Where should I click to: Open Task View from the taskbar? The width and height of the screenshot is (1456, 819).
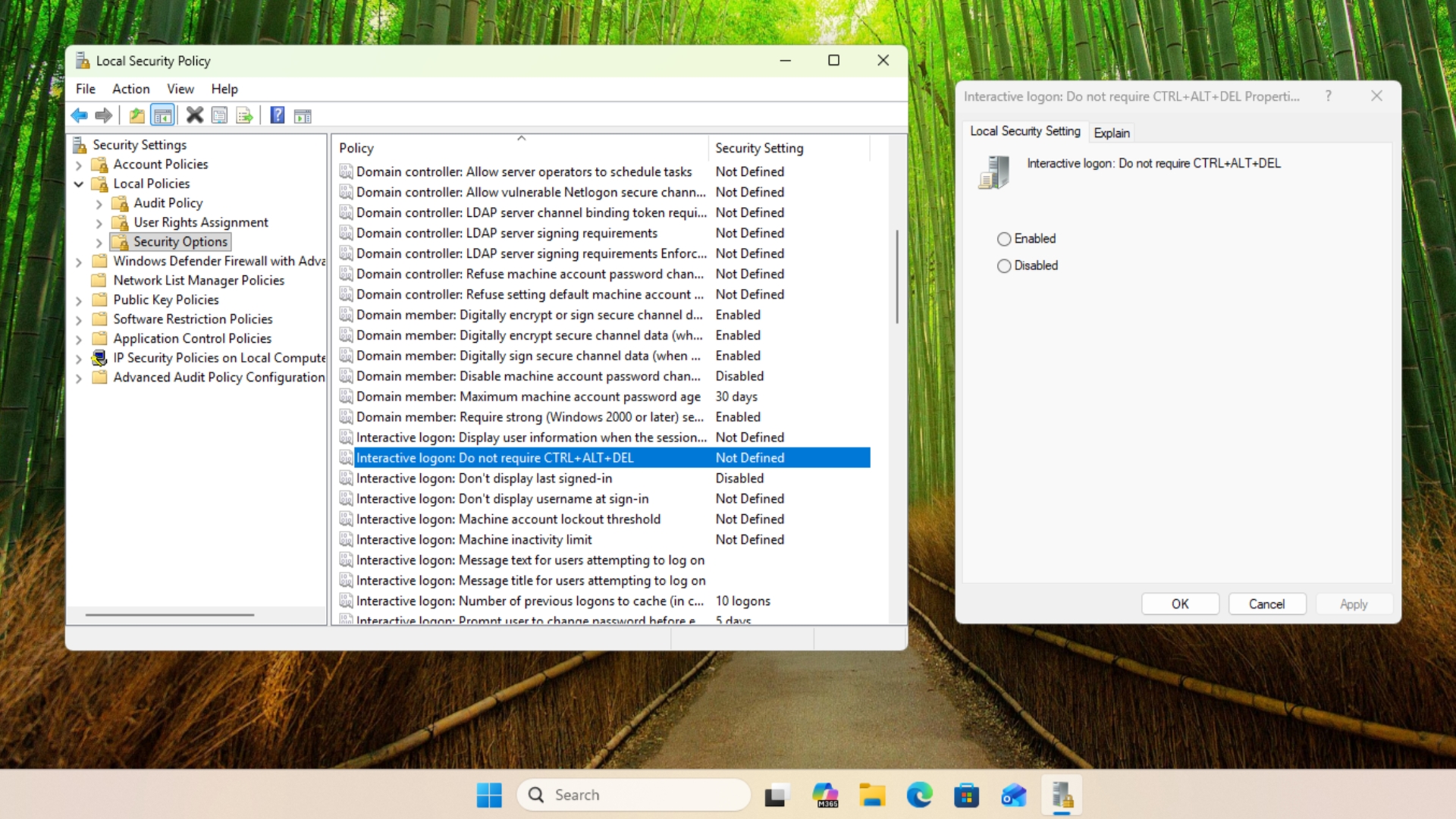775,795
